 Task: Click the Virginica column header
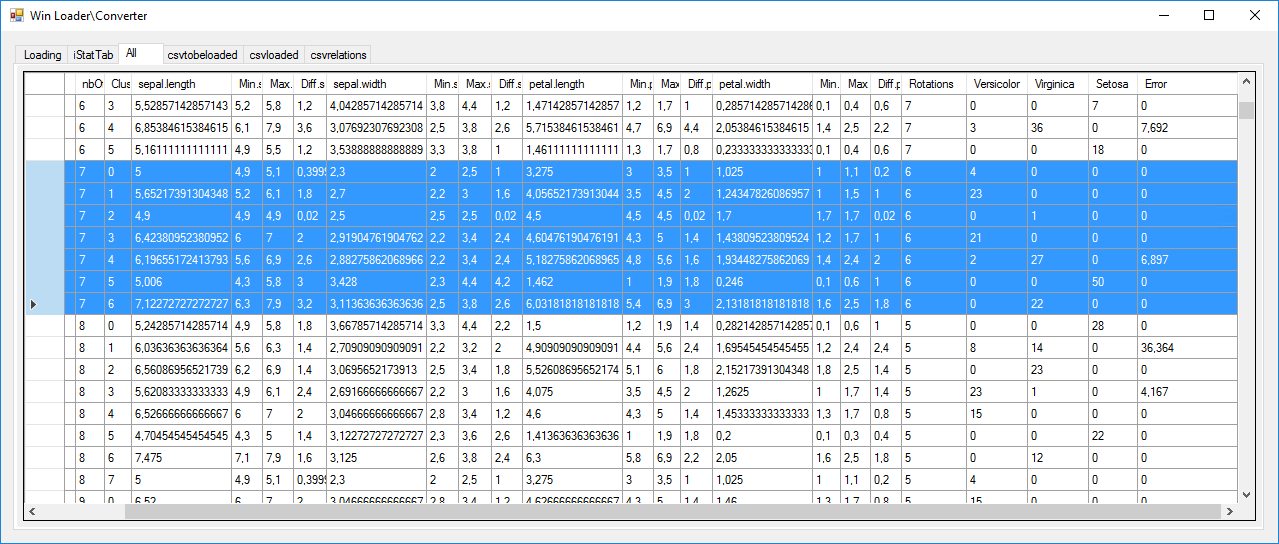[1058, 84]
